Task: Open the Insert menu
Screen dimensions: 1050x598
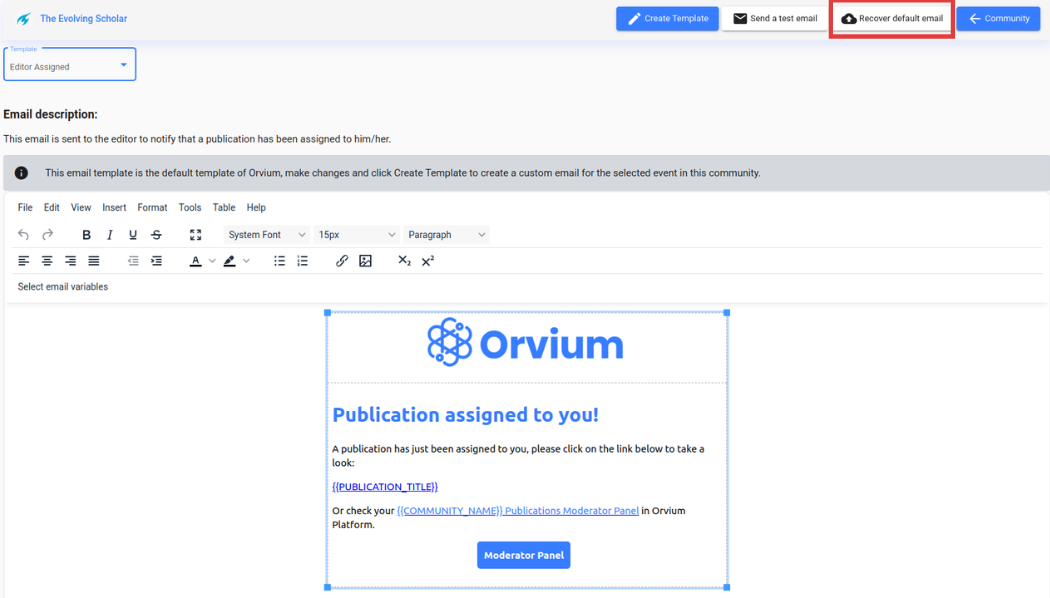Action: pos(114,208)
